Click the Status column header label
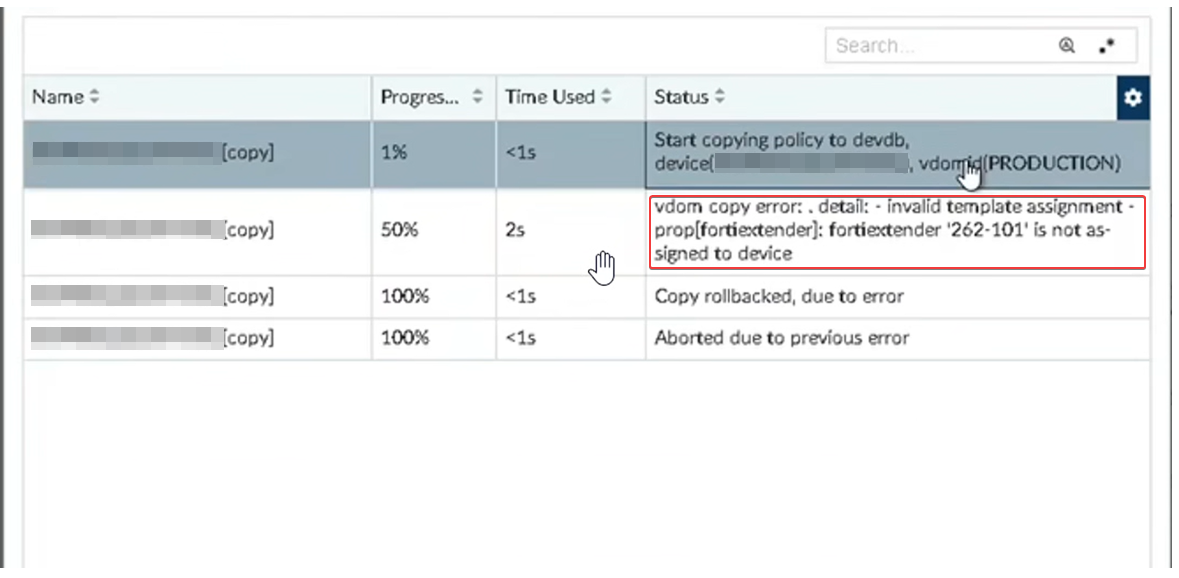 [681, 97]
